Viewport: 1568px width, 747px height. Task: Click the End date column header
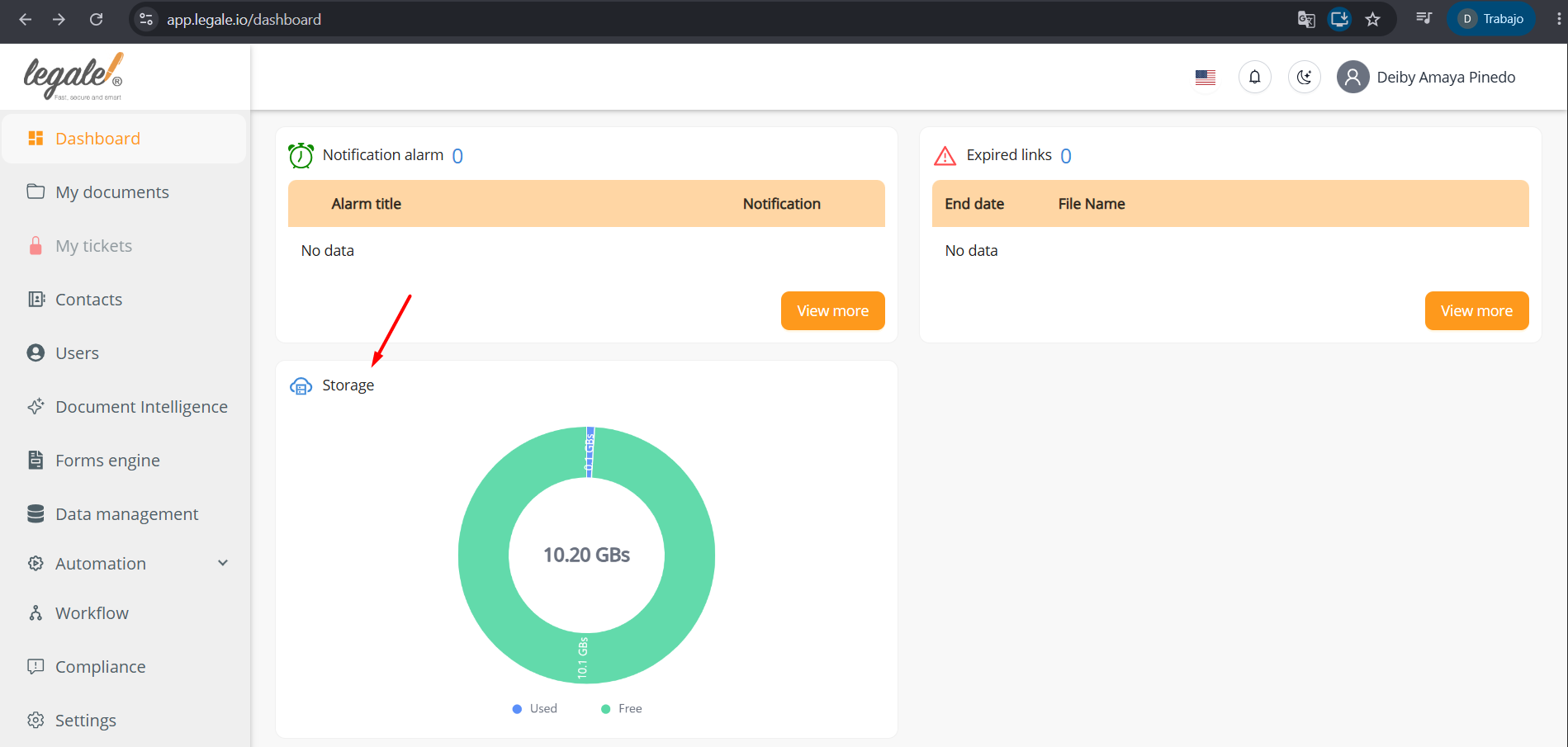coord(974,204)
